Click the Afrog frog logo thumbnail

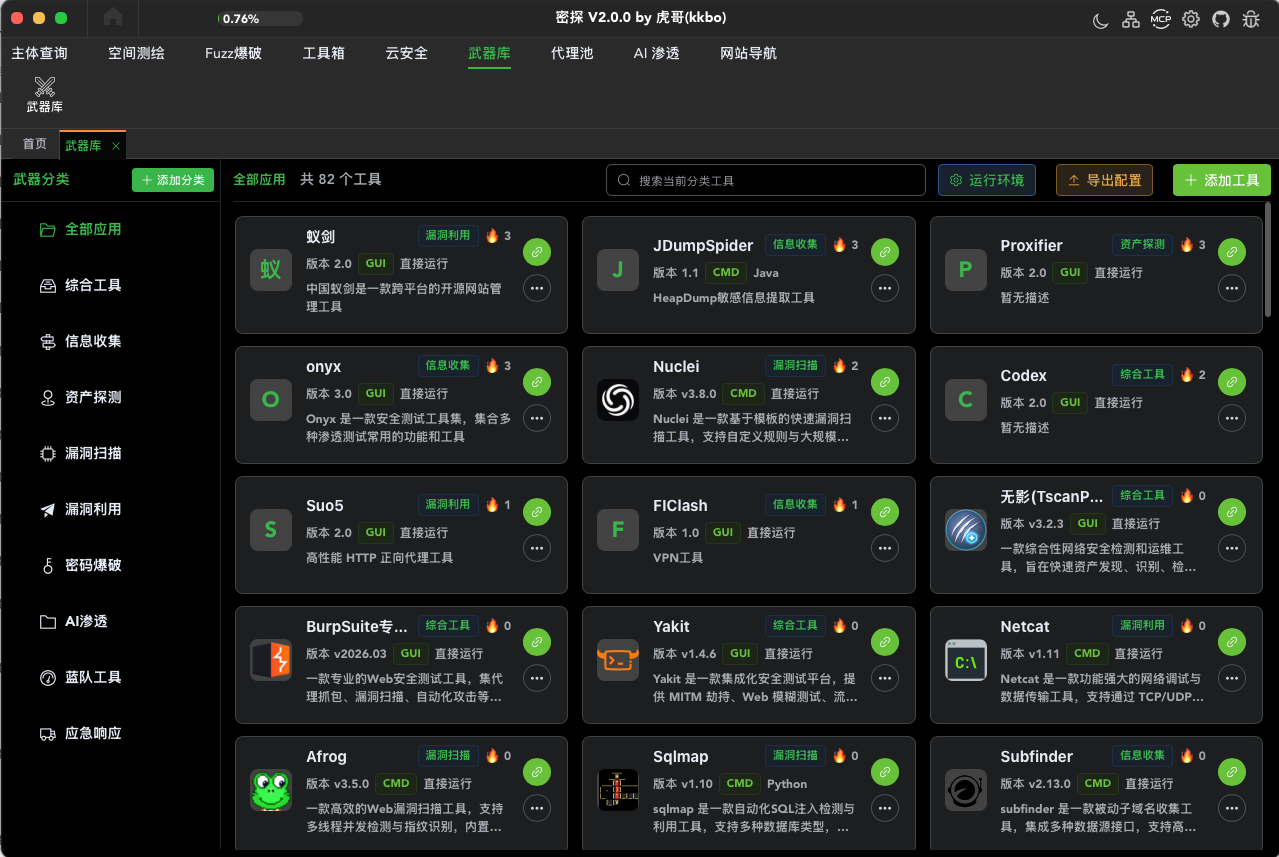(x=271, y=790)
